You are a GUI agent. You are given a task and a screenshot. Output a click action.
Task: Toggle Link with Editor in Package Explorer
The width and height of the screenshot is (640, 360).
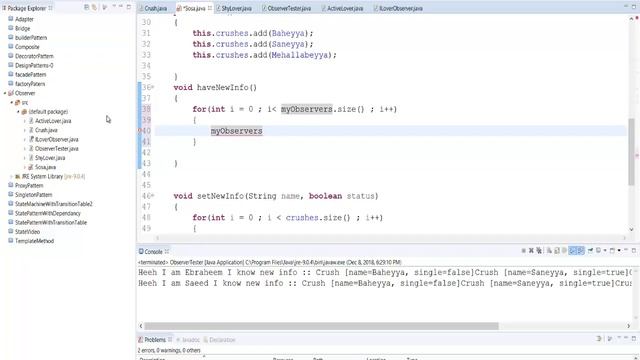pos(94,7)
